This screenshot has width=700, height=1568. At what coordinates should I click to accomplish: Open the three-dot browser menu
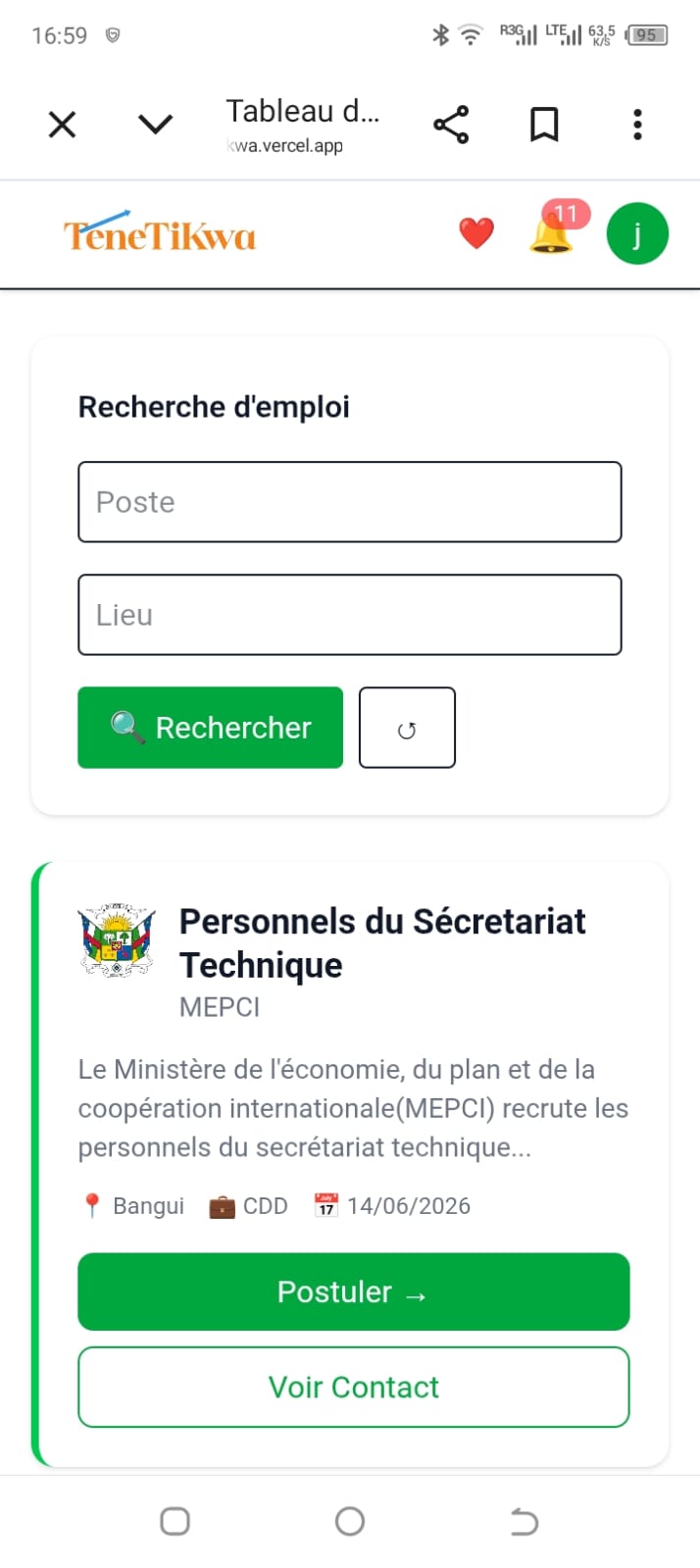(637, 126)
